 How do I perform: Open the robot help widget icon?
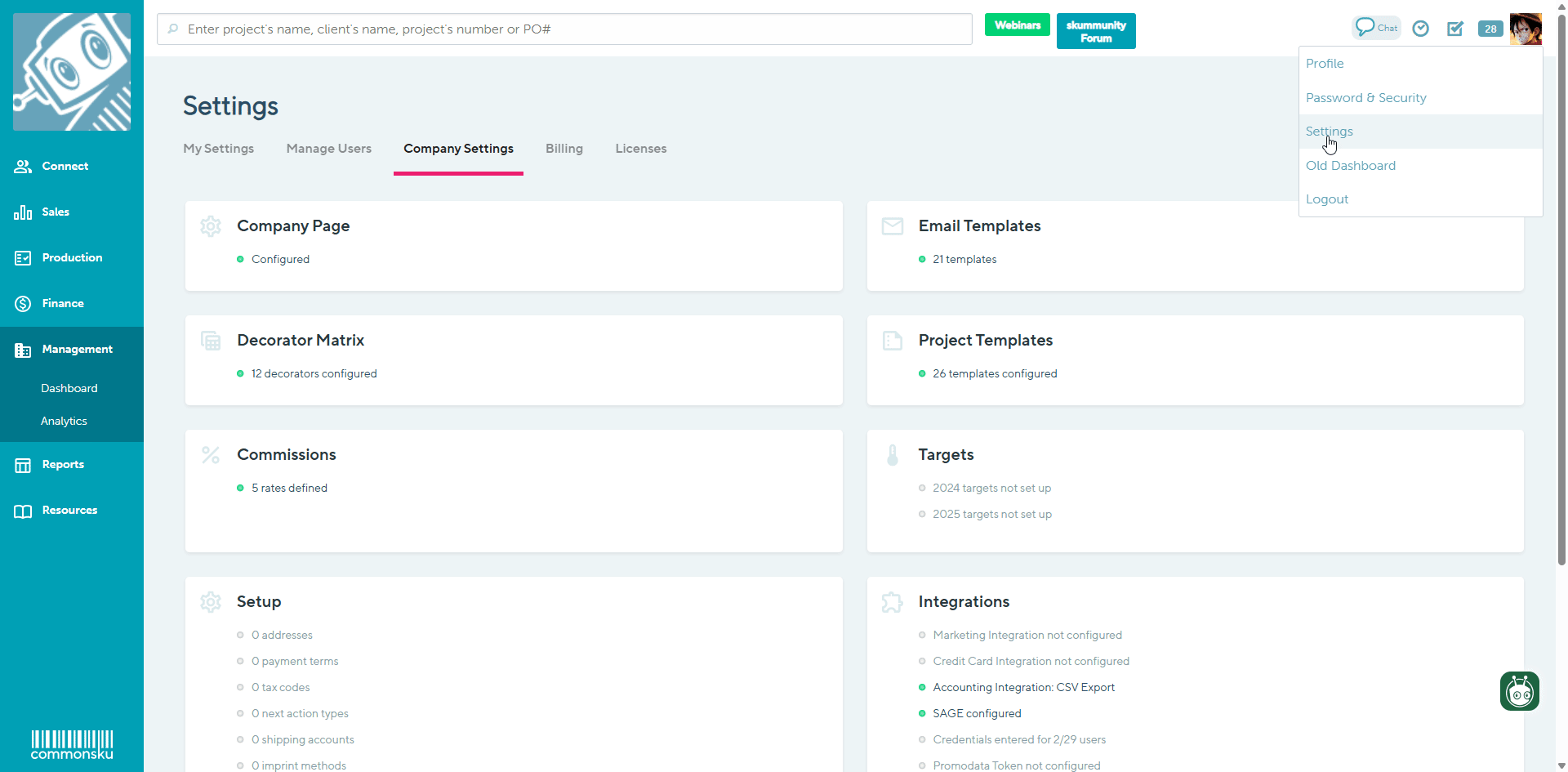pyautogui.click(x=1519, y=691)
